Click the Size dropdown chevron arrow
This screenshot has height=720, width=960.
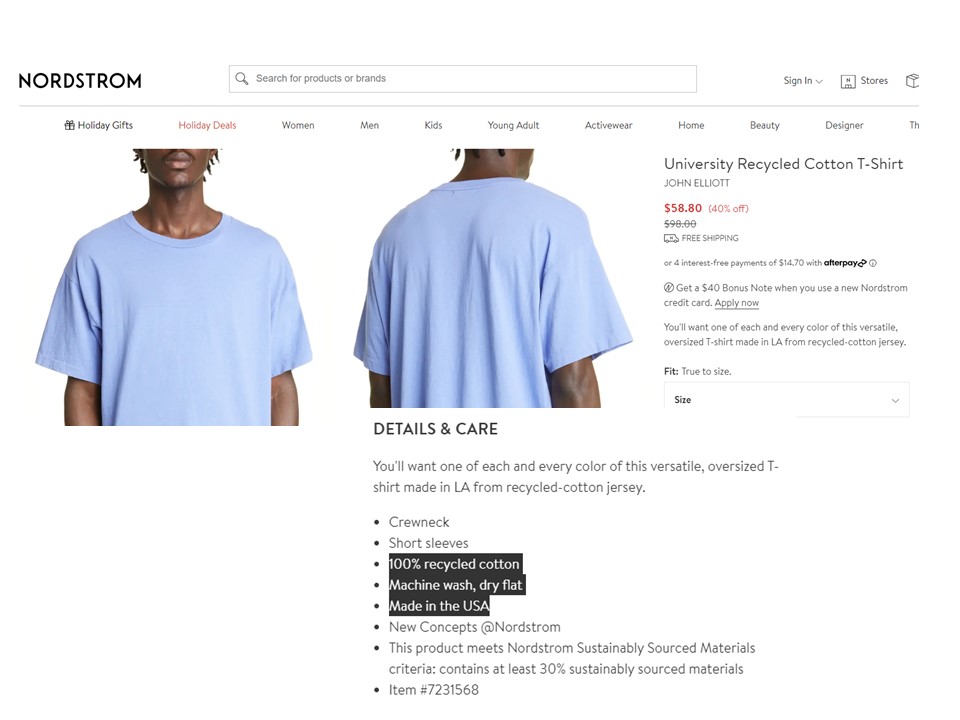coord(895,400)
